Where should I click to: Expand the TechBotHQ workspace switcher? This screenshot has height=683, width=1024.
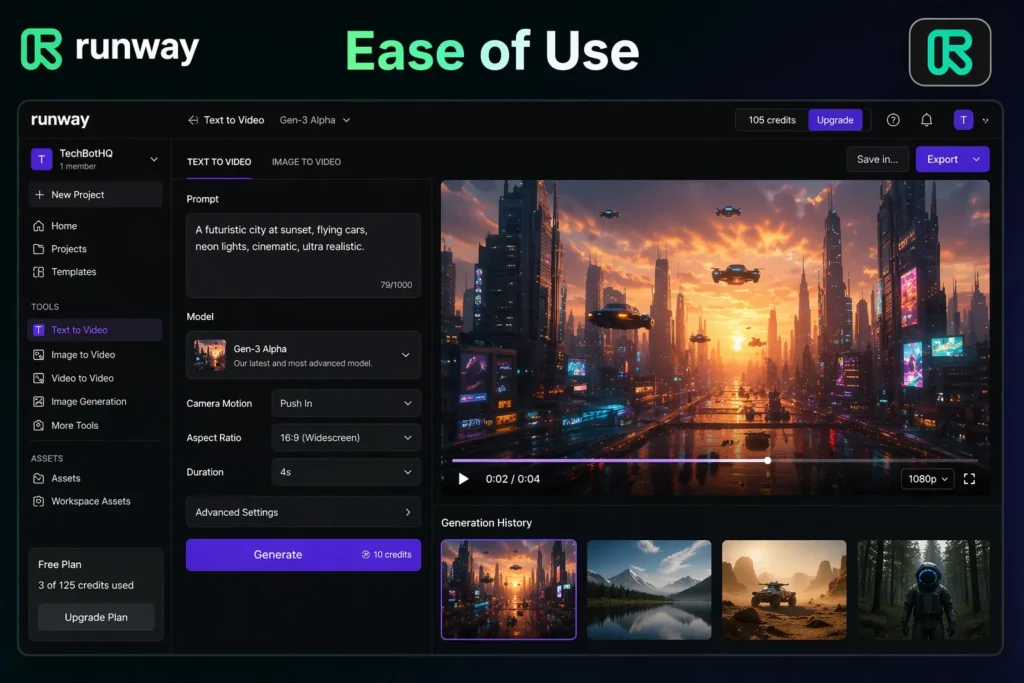pos(154,159)
